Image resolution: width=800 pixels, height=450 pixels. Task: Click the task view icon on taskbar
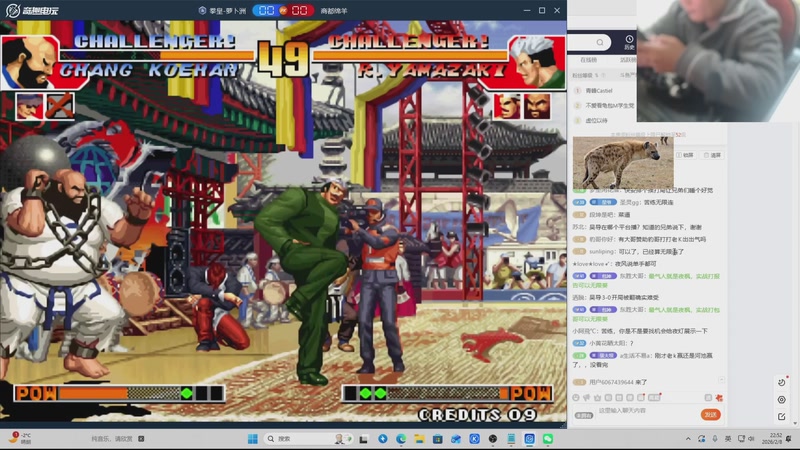[364, 439]
